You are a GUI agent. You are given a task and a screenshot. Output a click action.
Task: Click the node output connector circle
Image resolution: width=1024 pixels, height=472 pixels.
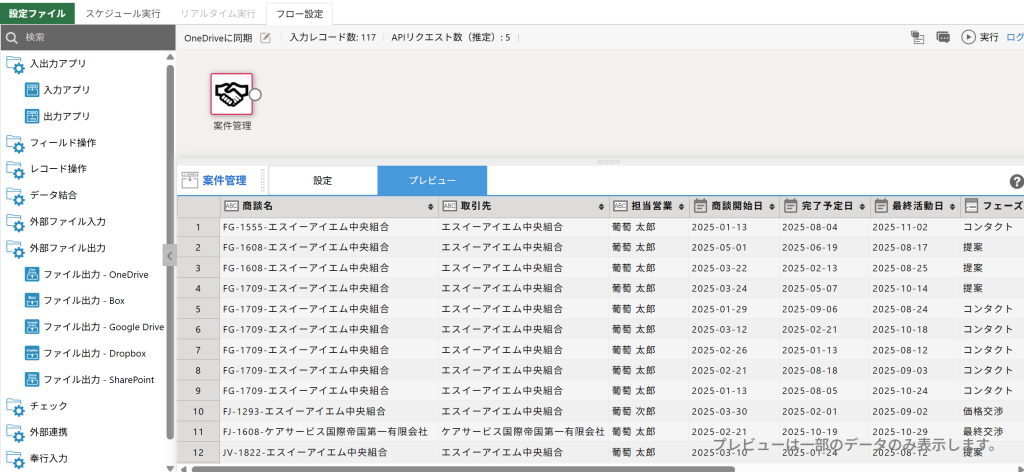(255, 95)
